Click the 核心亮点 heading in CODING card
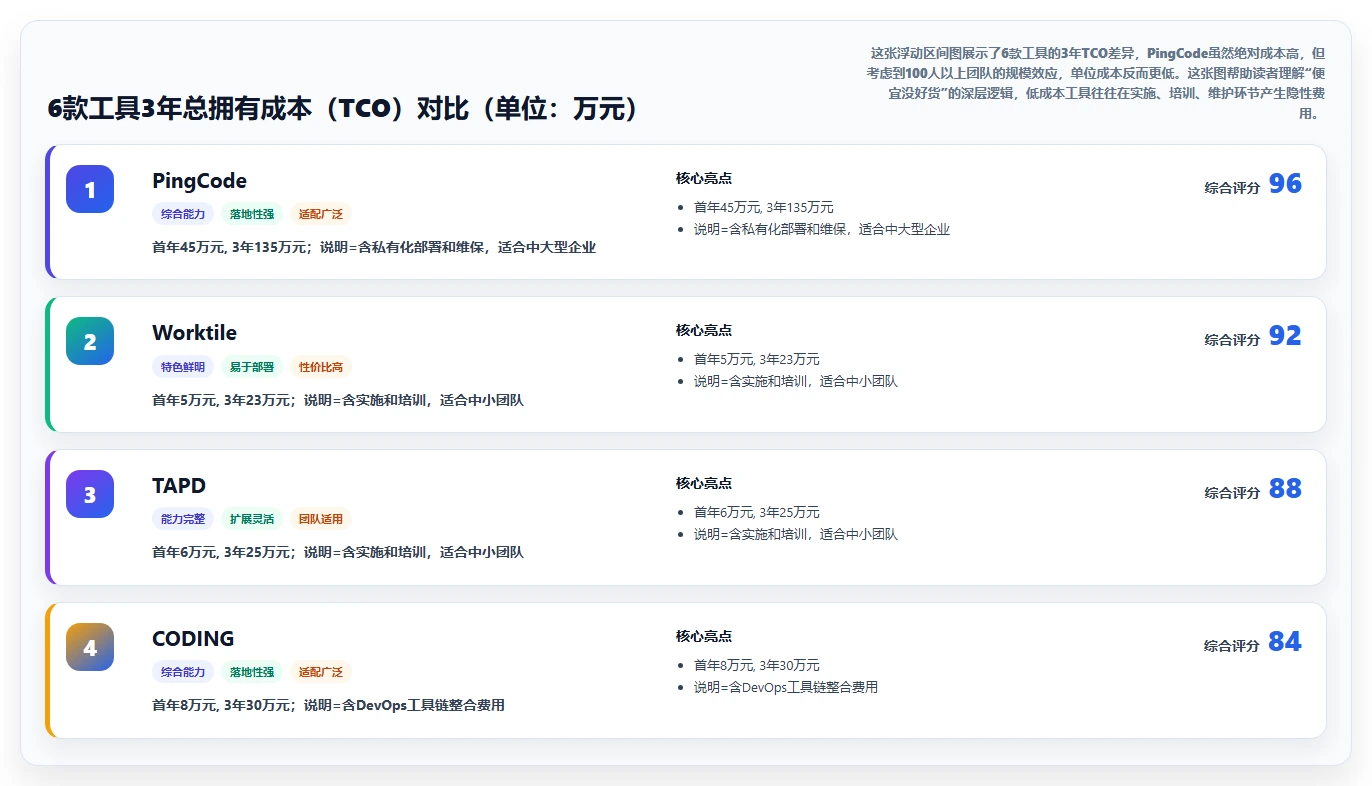 (704, 636)
